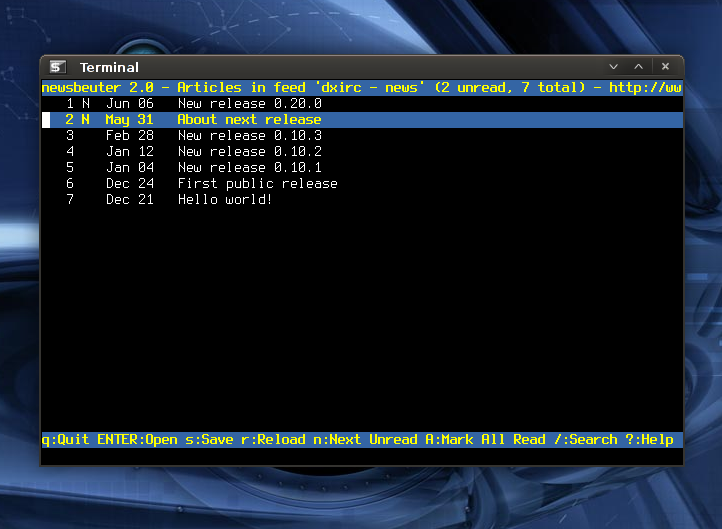722x529 pixels.
Task: Maximize the Terminal window with up chevron
Action: tap(639, 67)
